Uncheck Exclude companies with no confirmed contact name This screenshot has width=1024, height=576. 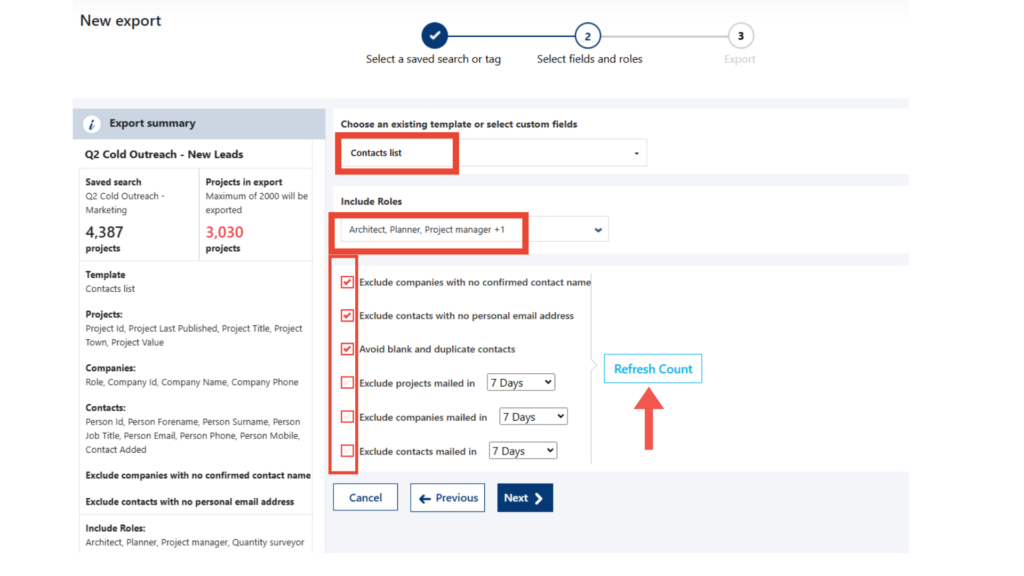[x=347, y=282]
